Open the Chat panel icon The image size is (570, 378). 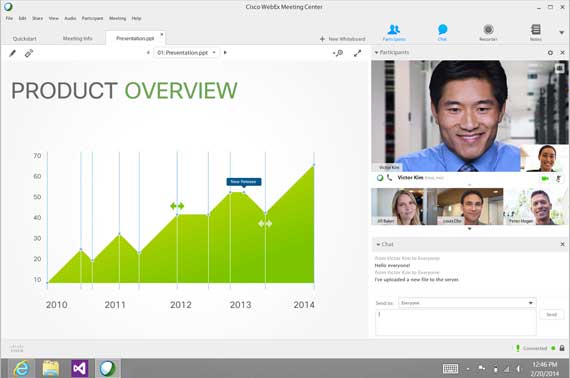pyautogui.click(x=442, y=32)
